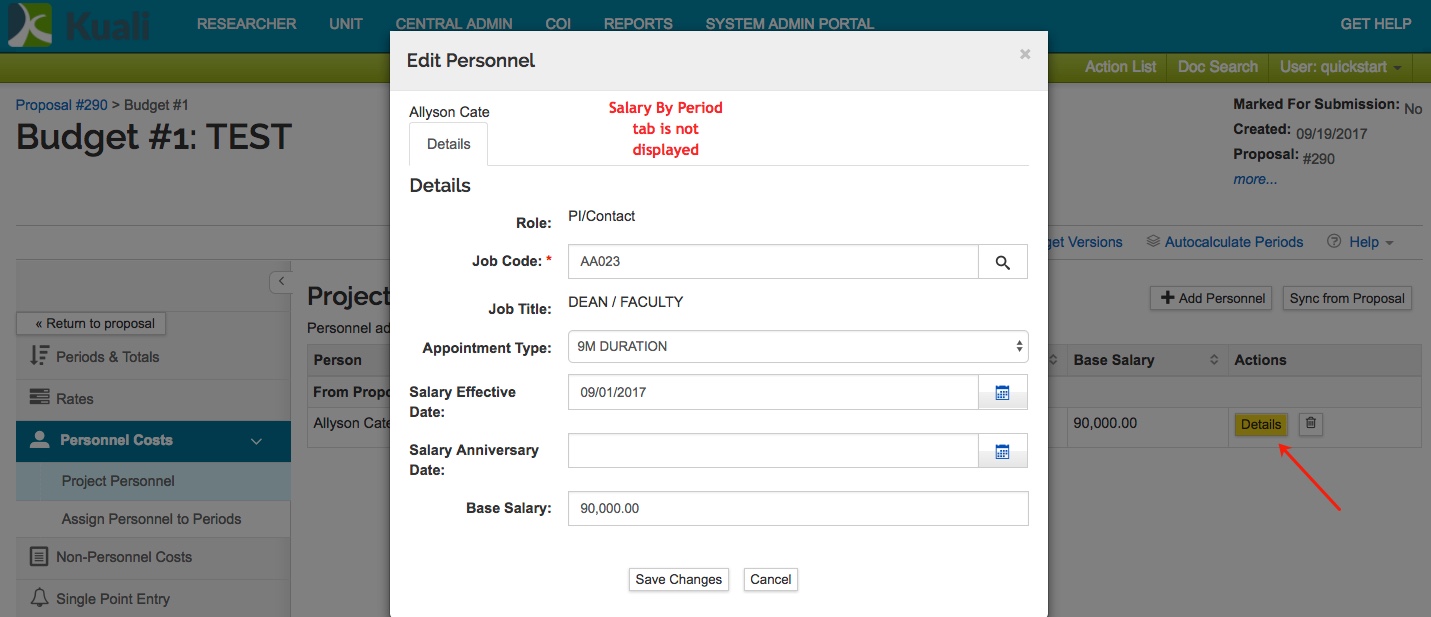Collapse the left navigation sidebar arrow
Image resolution: width=1431 pixels, height=617 pixels.
click(281, 282)
